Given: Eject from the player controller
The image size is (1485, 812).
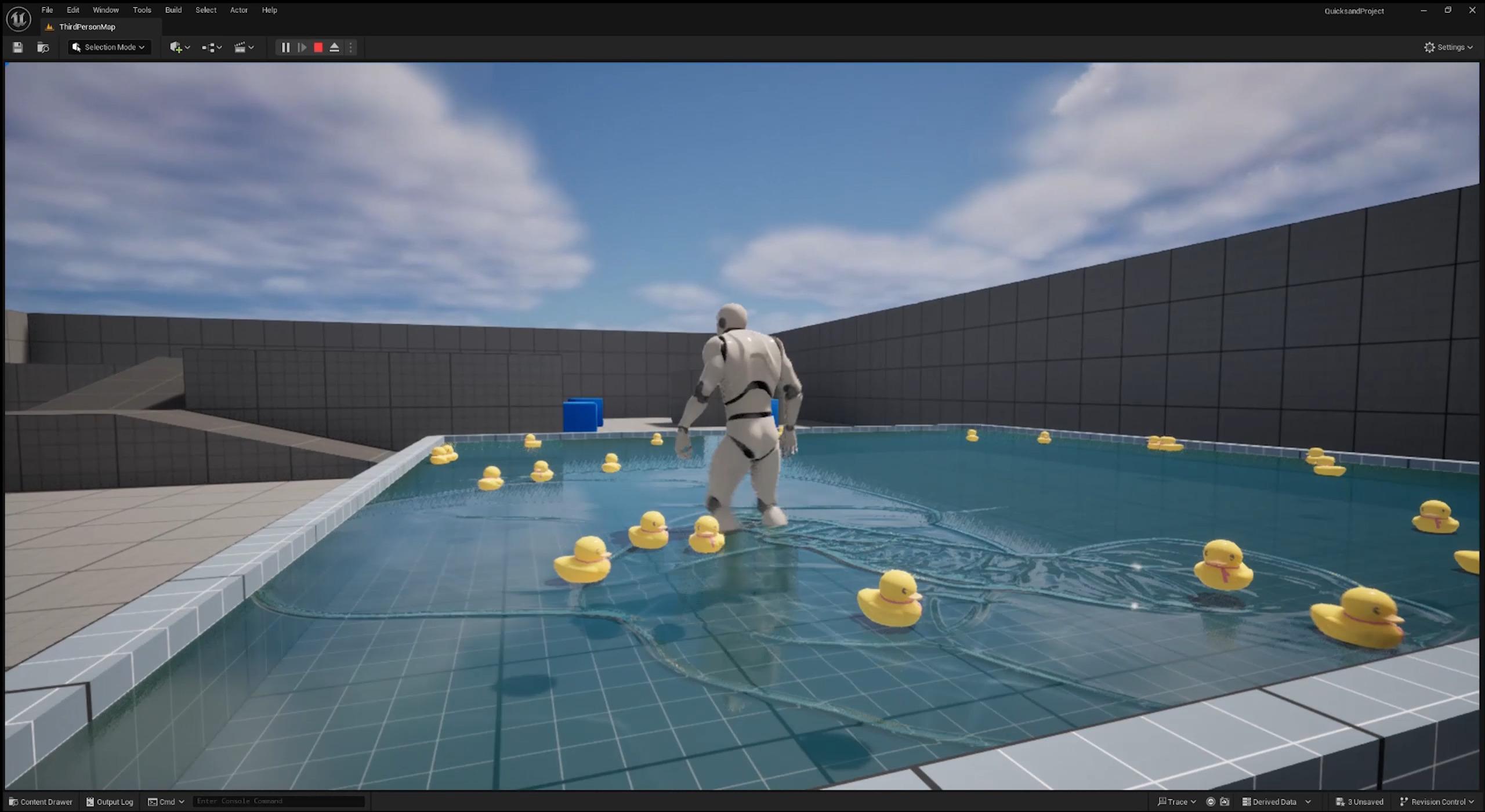Looking at the screenshot, I should point(334,48).
